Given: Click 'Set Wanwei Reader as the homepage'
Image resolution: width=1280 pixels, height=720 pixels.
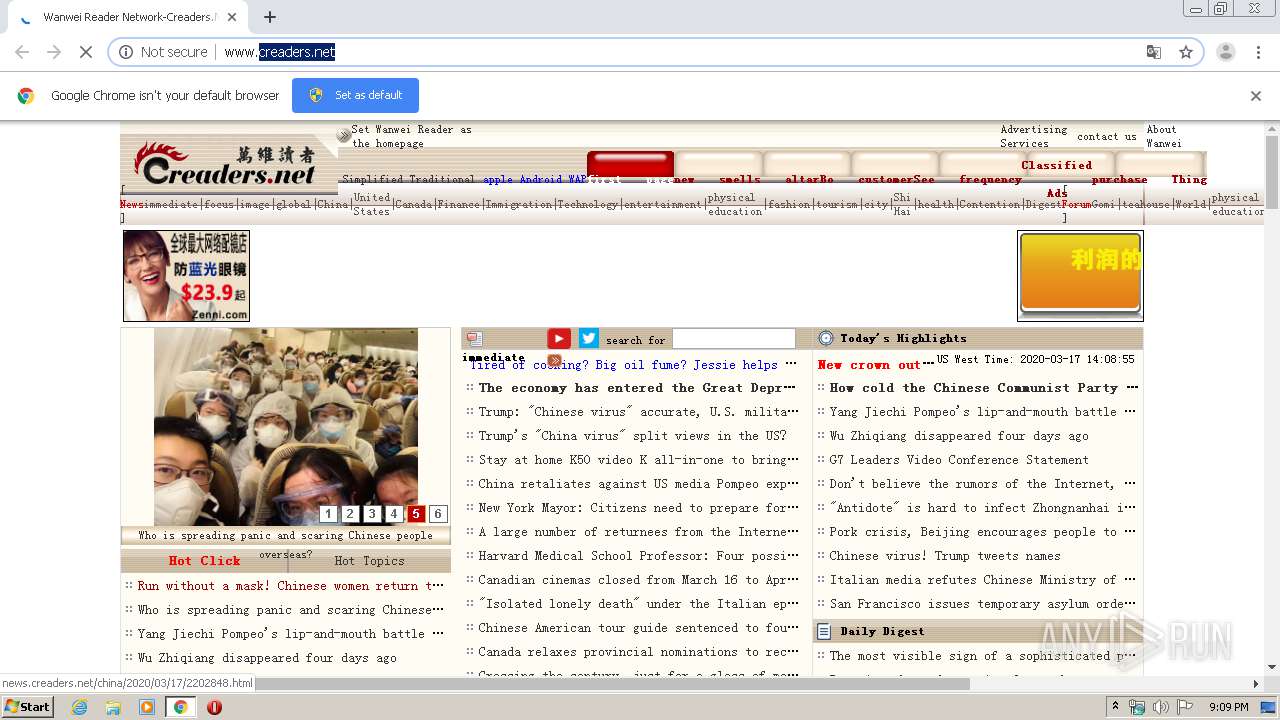Looking at the screenshot, I should click(411, 136).
